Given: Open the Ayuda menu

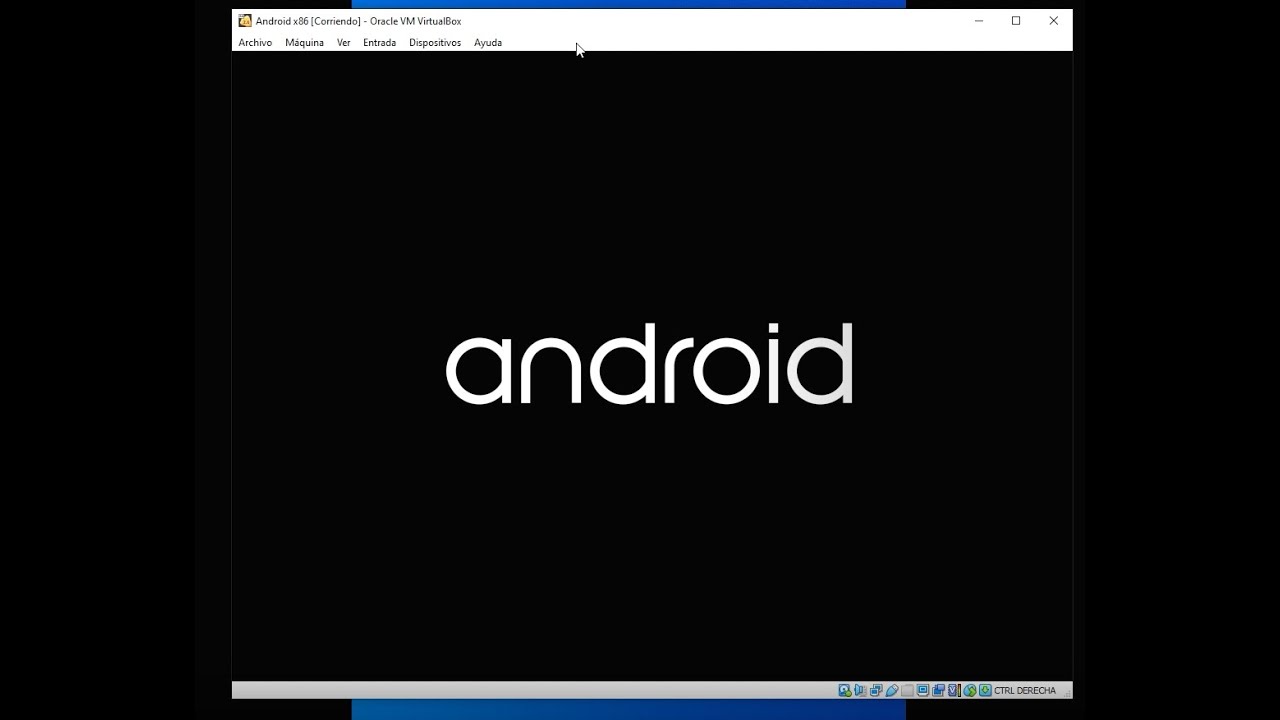Looking at the screenshot, I should 488,43.
